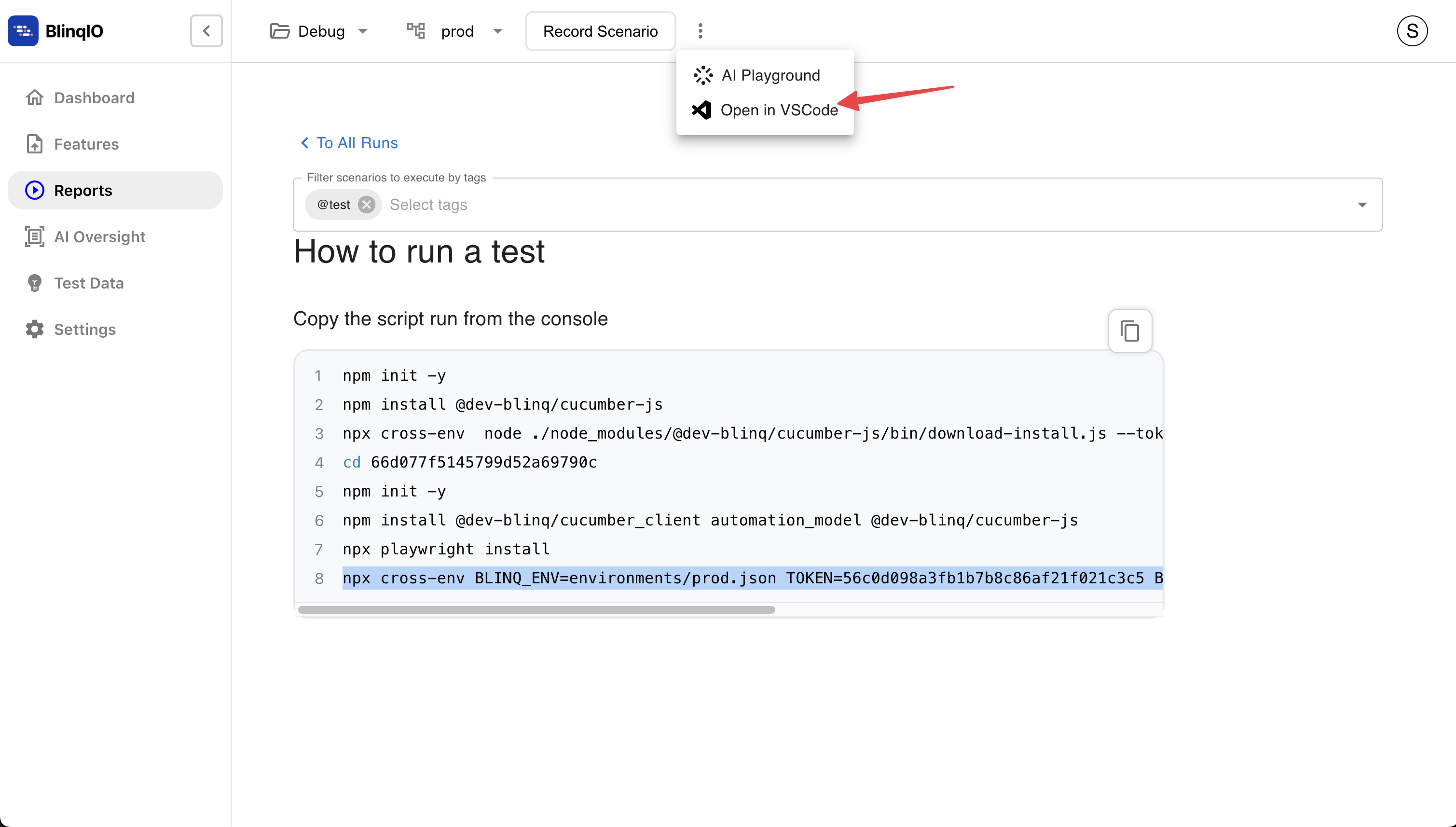Open Reports in sidebar
The width and height of the screenshot is (1456, 827).
click(x=115, y=190)
